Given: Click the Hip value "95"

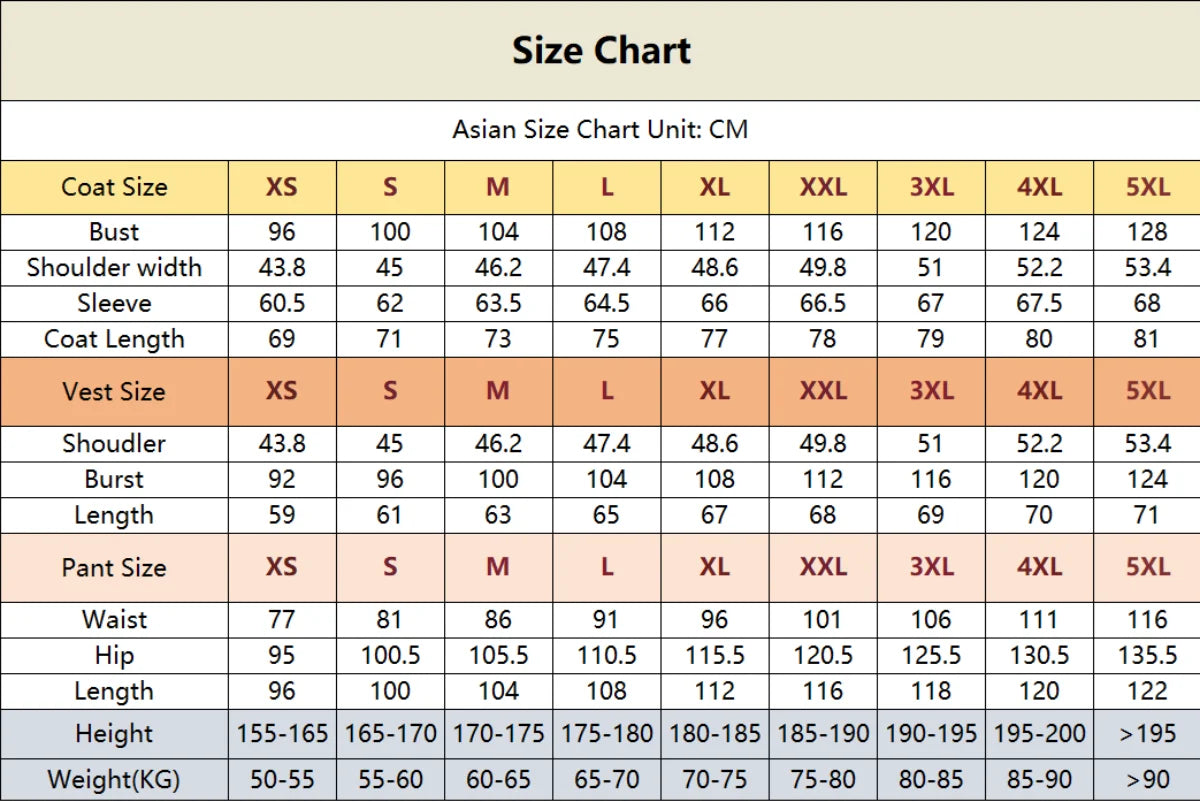Looking at the screenshot, I should click(282, 655).
